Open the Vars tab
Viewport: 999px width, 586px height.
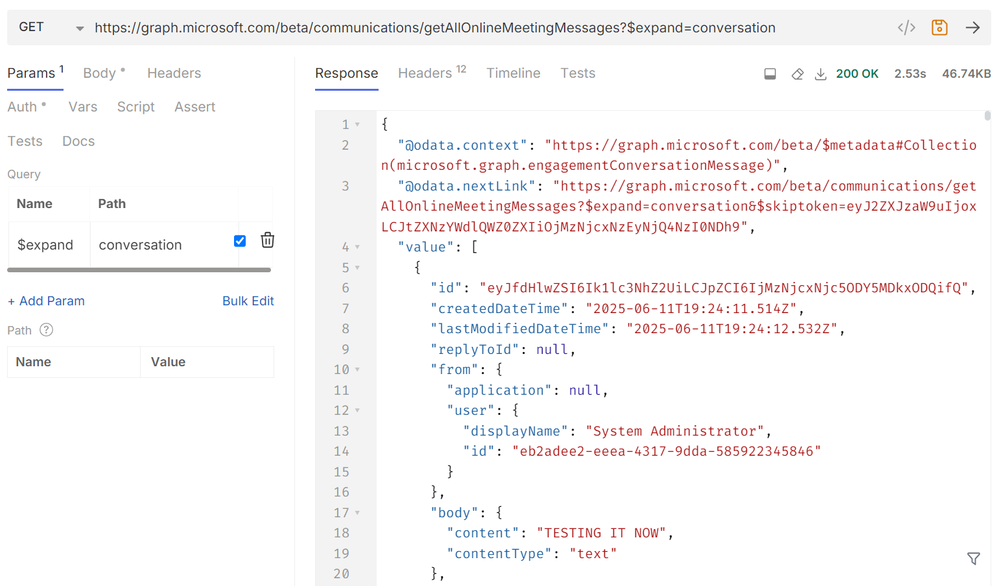[83, 107]
